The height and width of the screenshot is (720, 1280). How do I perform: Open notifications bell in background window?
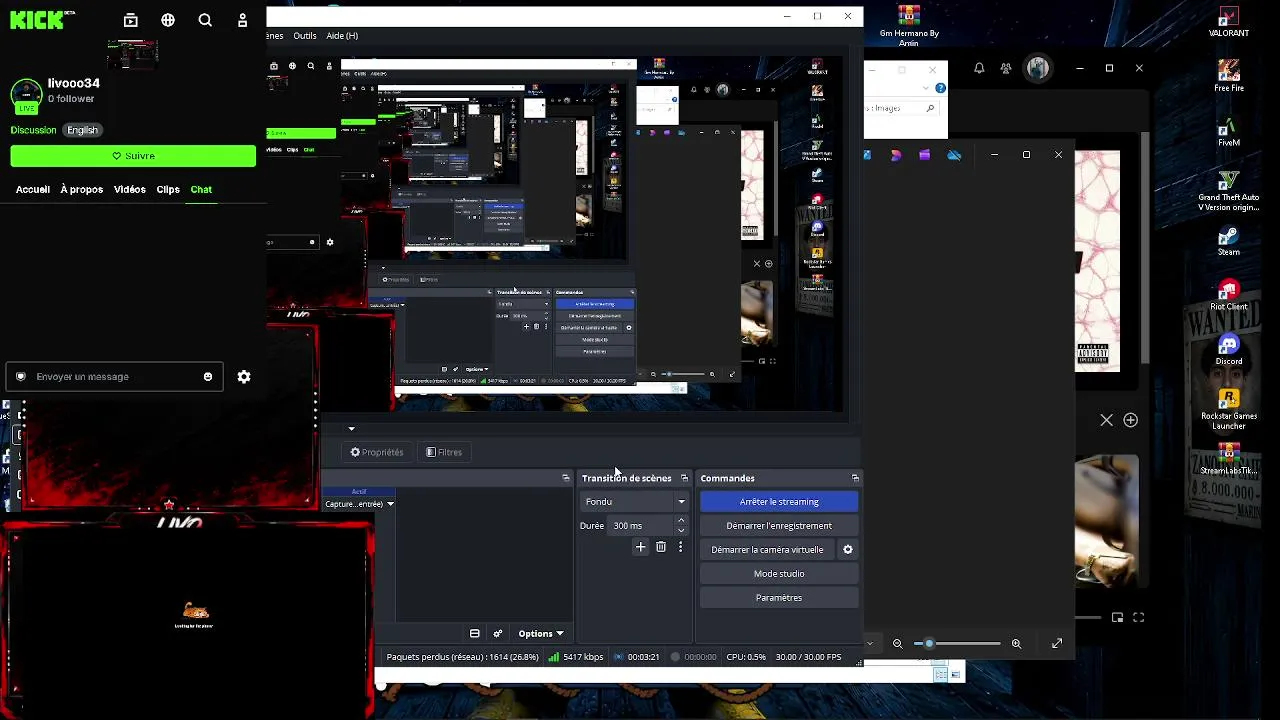coord(979,68)
